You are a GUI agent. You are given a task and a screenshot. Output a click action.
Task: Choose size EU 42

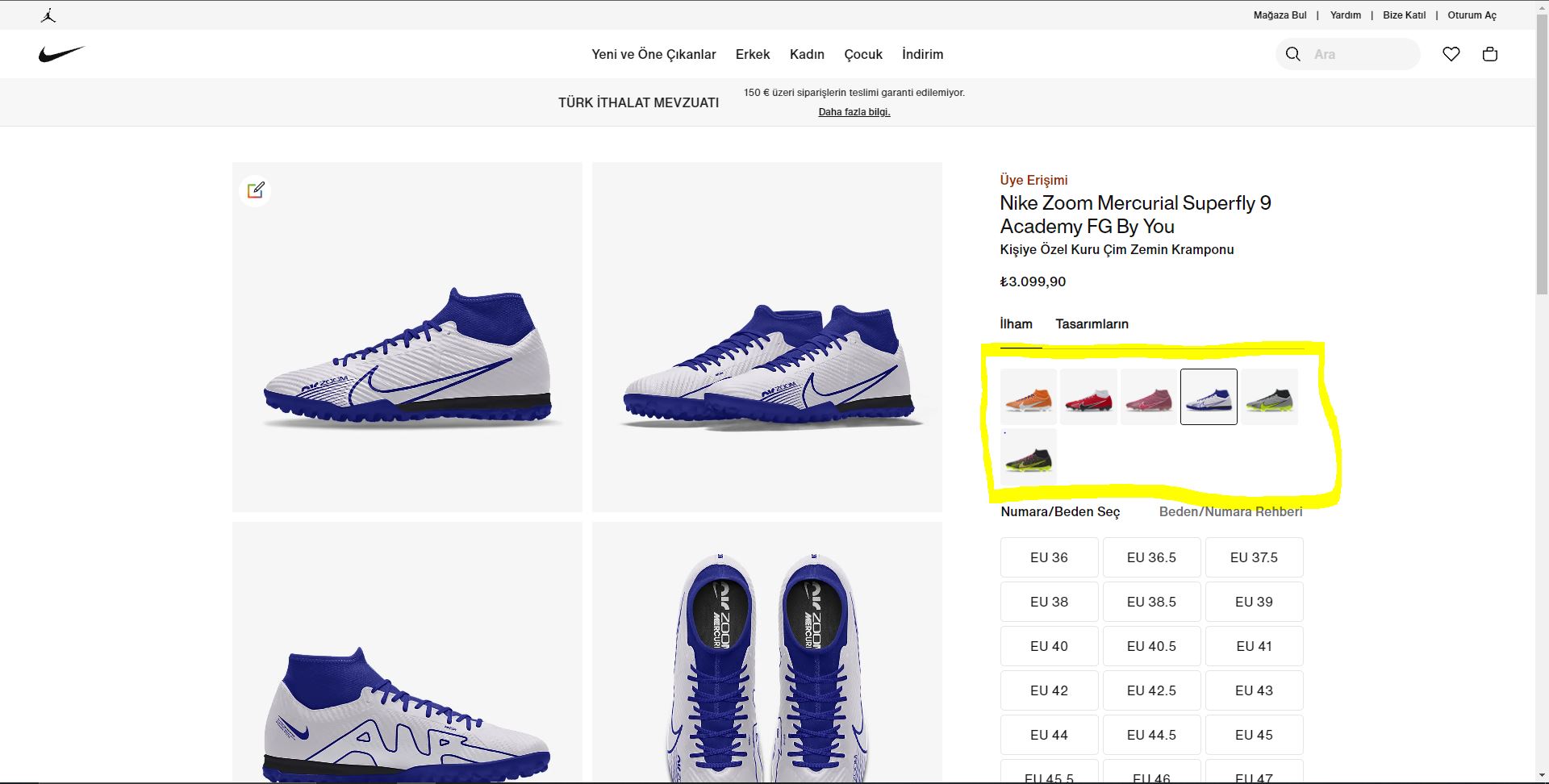(1049, 690)
